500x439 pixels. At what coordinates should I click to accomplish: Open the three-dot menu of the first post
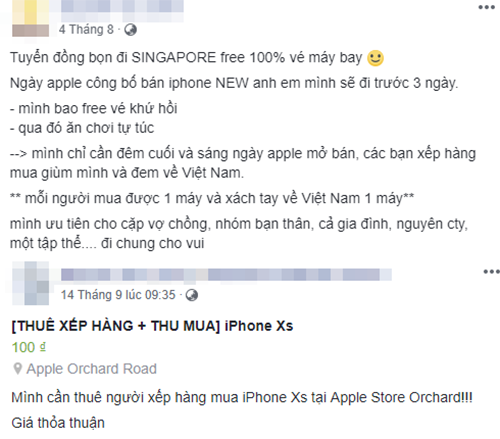pos(487,7)
